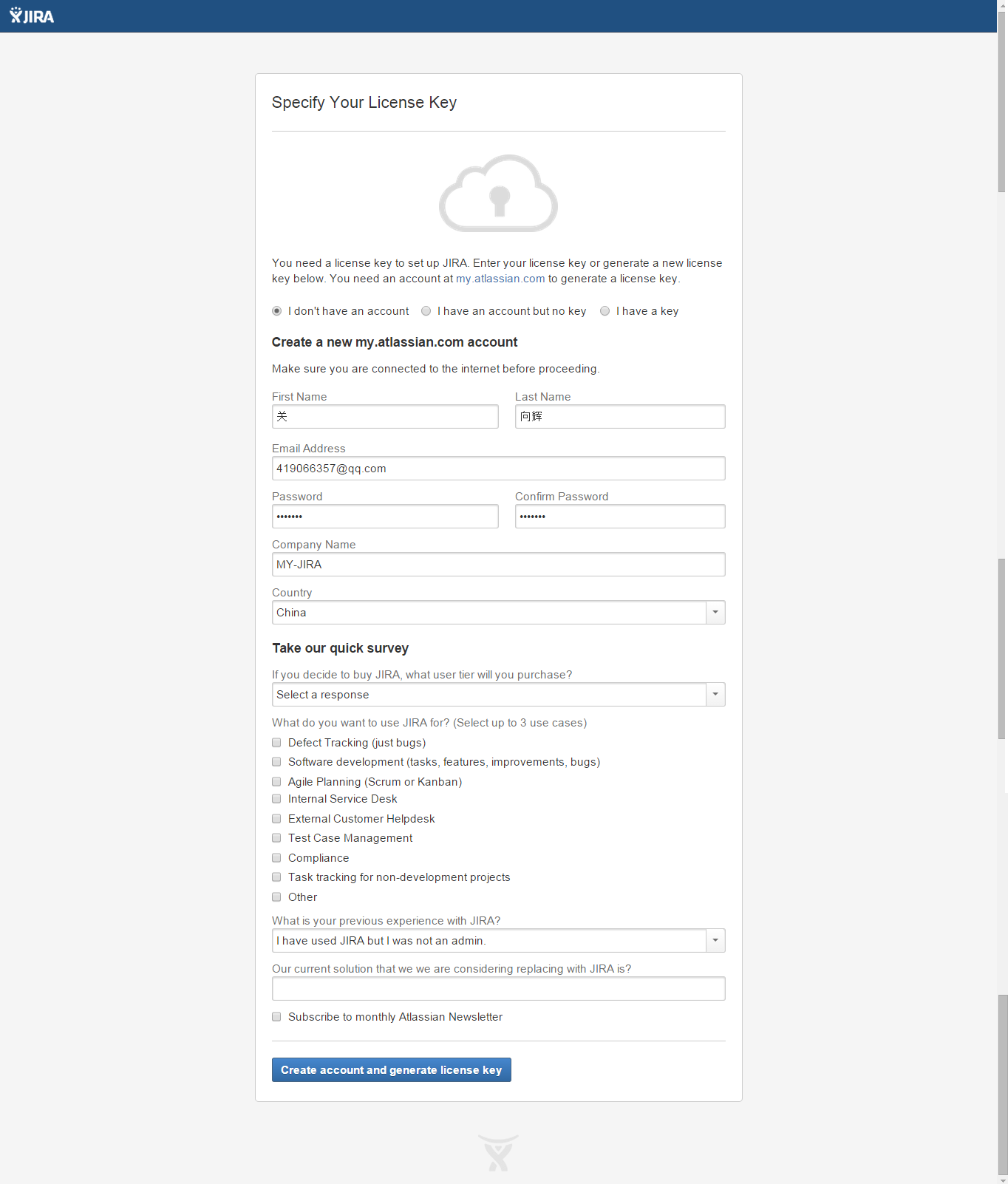
Task: Open the Country dropdown showing China
Action: (x=498, y=613)
